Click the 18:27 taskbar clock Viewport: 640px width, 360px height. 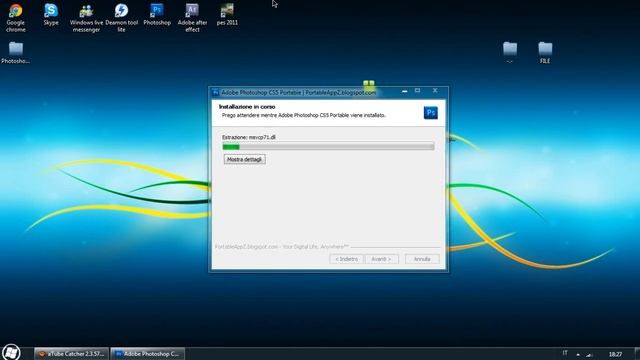(616, 354)
